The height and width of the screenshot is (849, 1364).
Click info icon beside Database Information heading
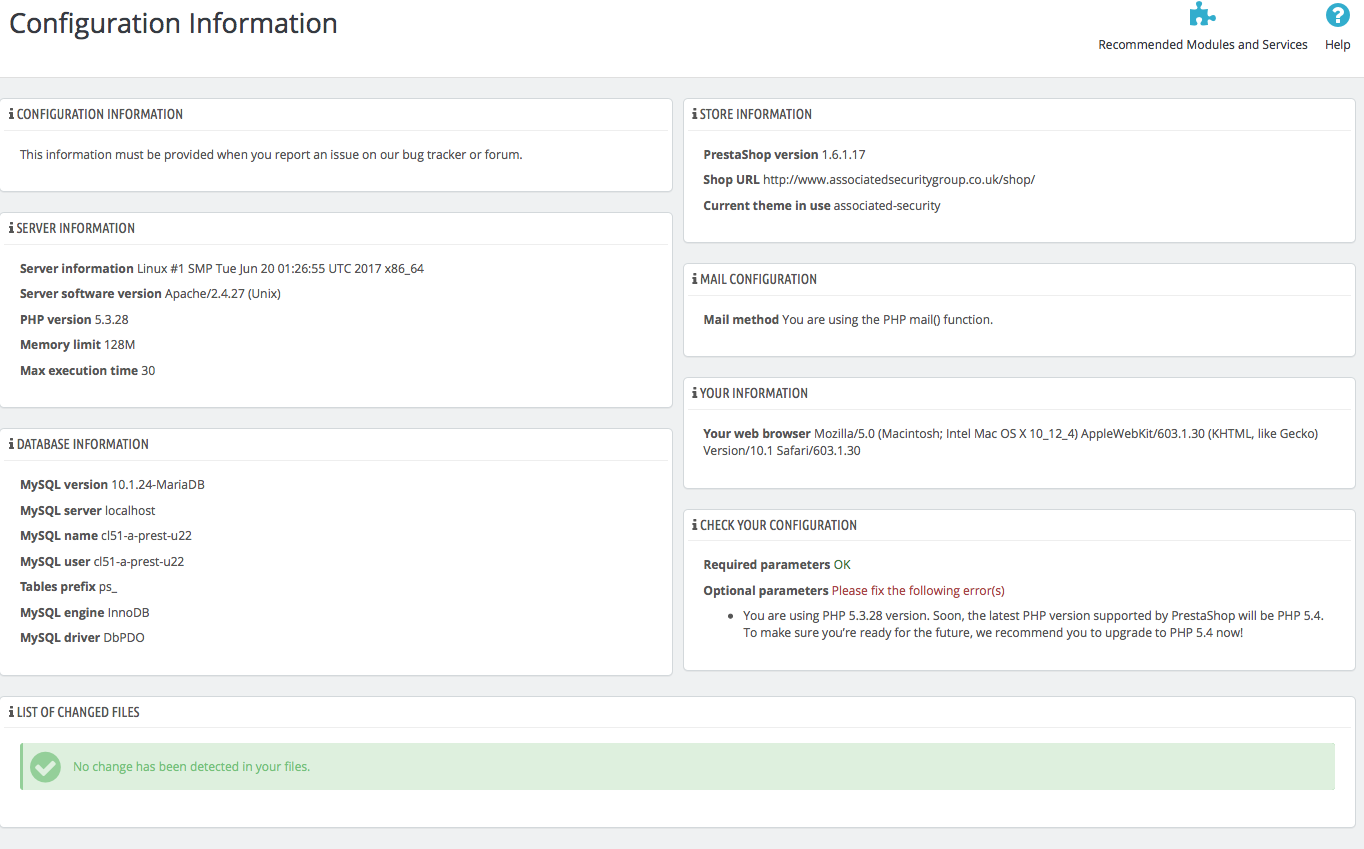[11, 444]
